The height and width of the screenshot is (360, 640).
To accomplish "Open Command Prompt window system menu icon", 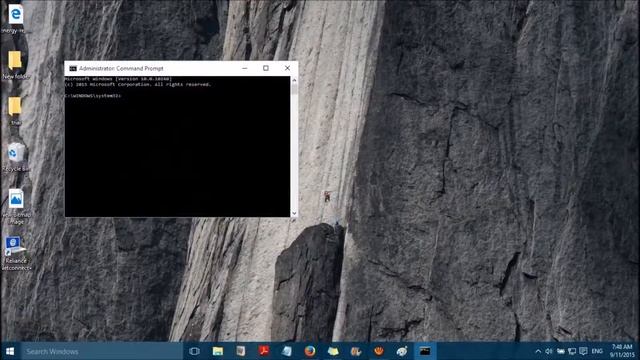I will click(x=73, y=69).
